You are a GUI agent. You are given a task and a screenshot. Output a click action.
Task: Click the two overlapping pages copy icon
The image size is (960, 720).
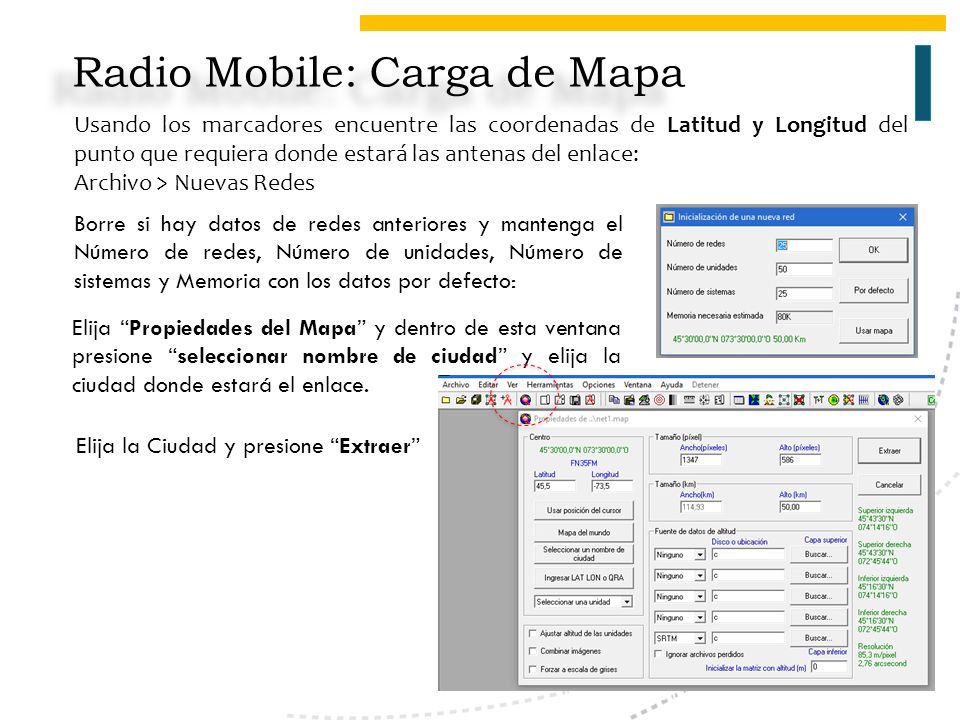[x=613, y=400]
